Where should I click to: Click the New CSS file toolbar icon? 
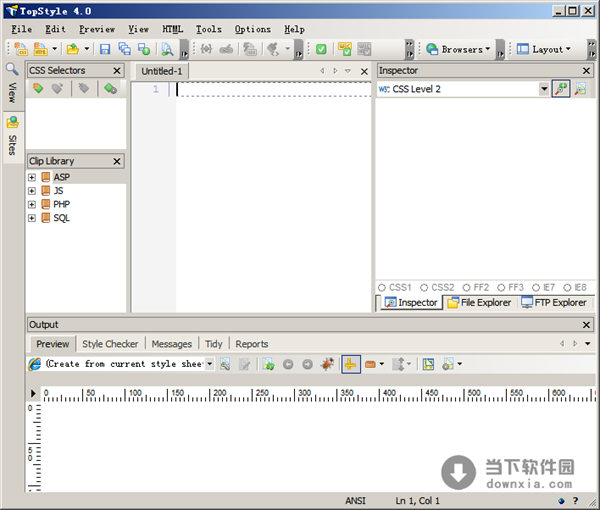click(x=21, y=49)
